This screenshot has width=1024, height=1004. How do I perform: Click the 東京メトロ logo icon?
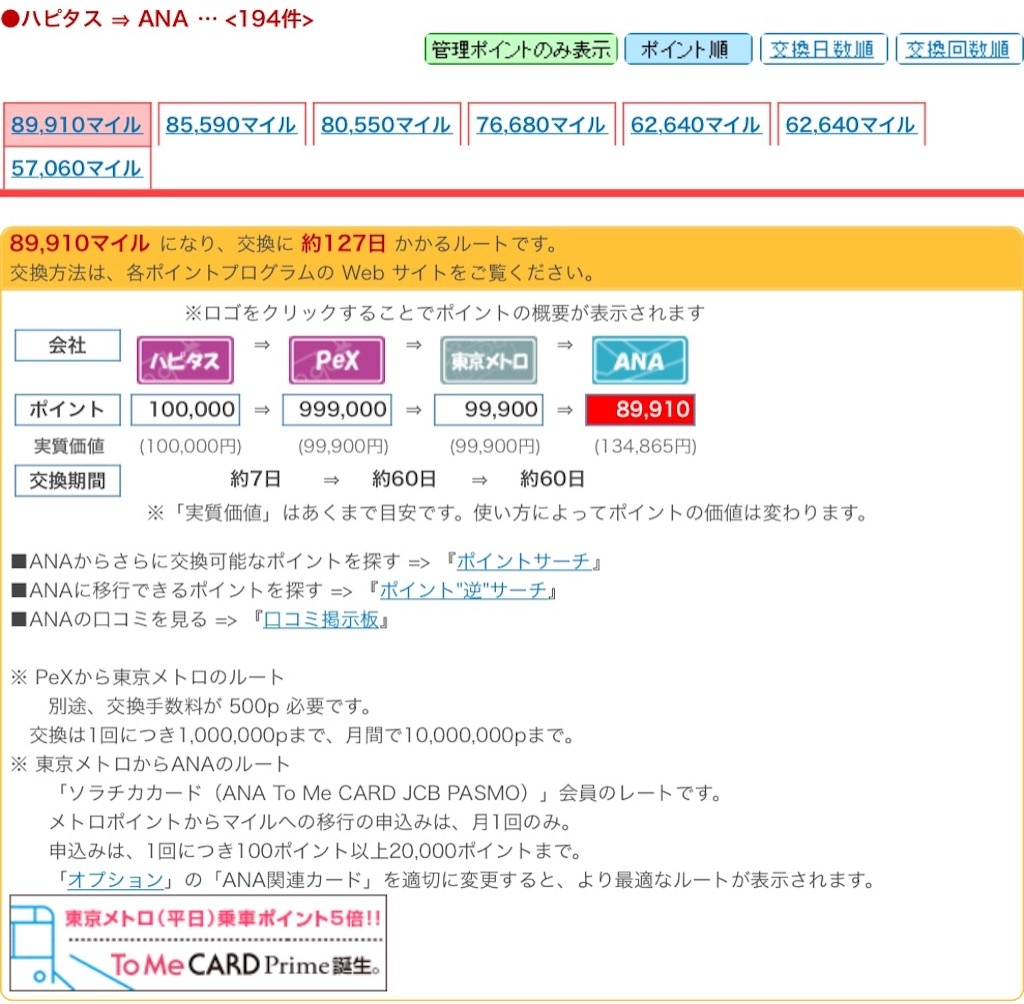click(488, 360)
